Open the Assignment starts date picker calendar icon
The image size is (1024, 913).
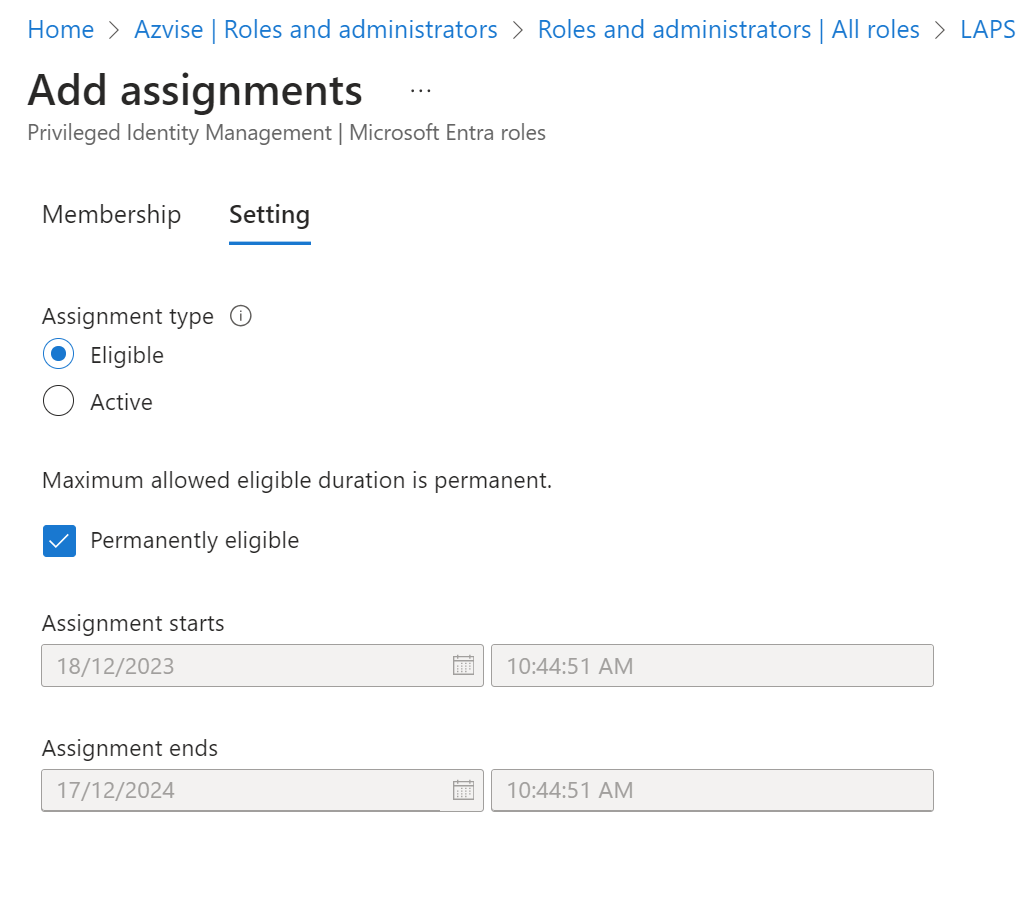(463, 665)
